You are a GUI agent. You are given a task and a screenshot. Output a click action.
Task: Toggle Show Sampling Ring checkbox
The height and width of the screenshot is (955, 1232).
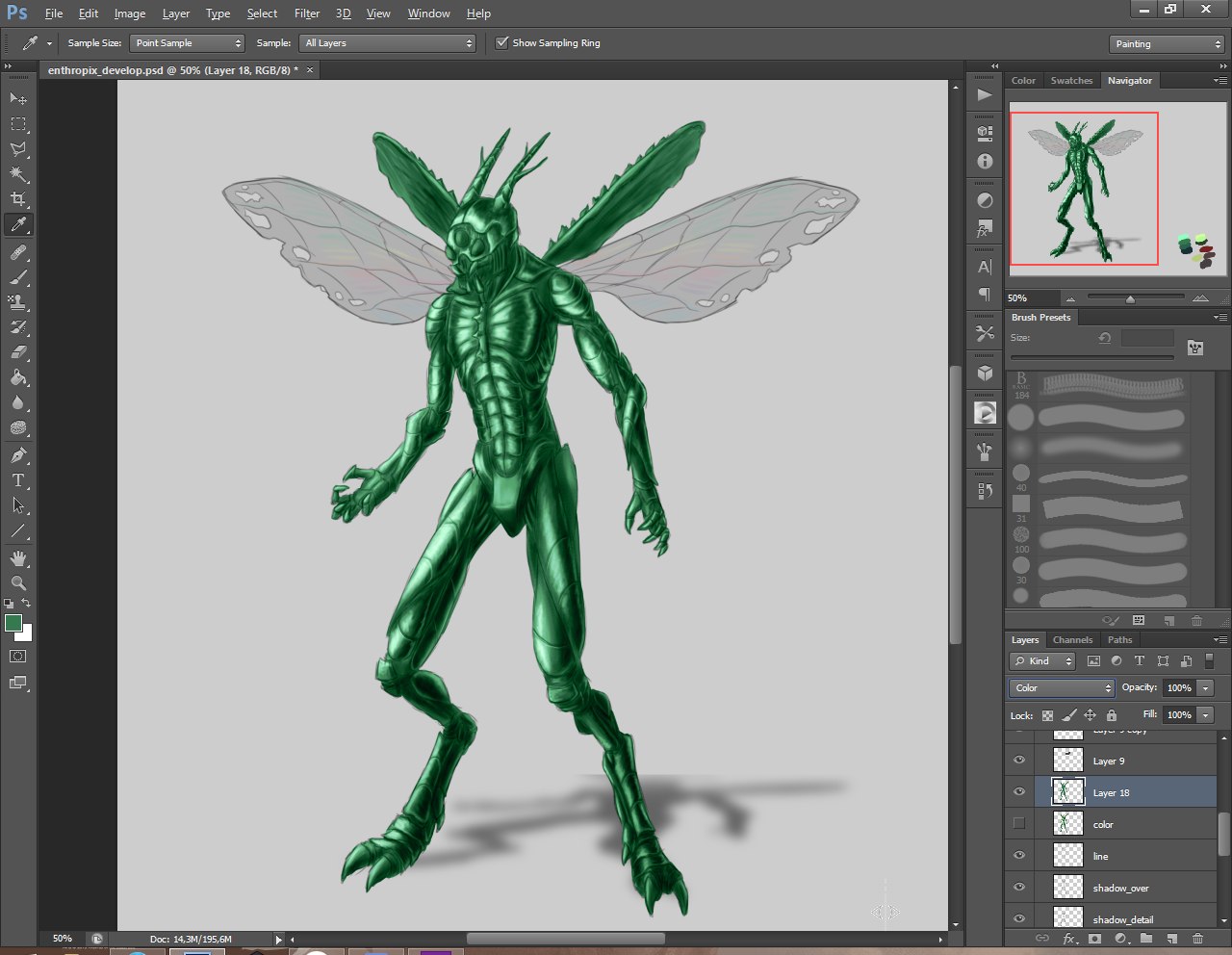tap(501, 43)
